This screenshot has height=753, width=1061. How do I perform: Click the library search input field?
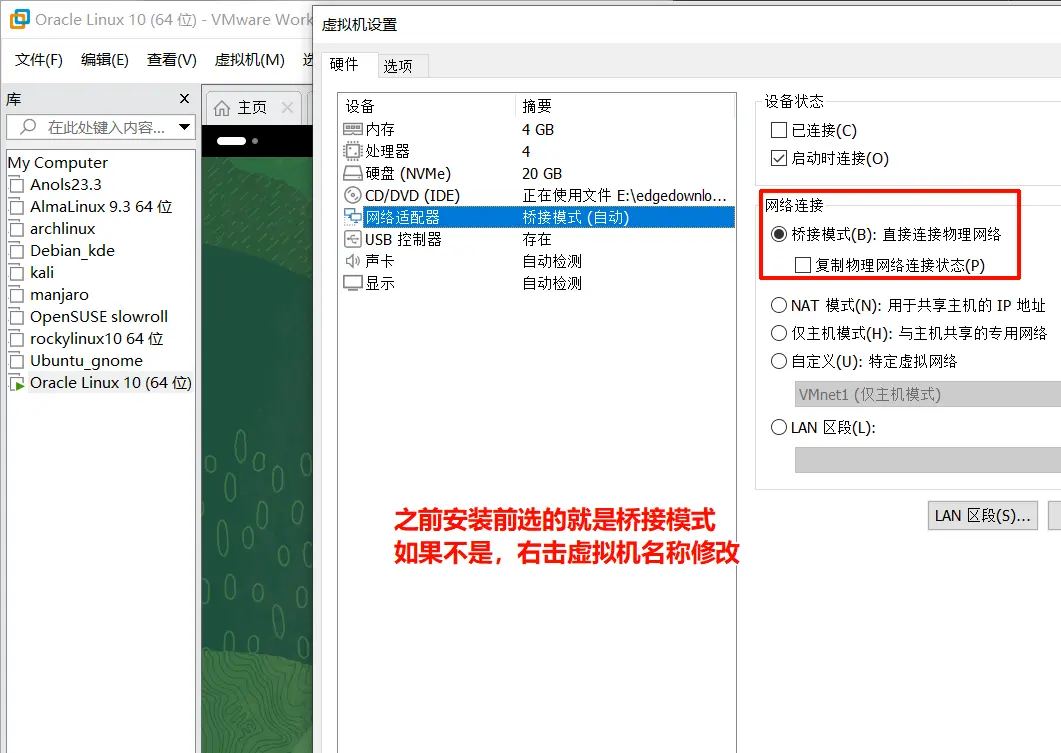coord(95,127)
